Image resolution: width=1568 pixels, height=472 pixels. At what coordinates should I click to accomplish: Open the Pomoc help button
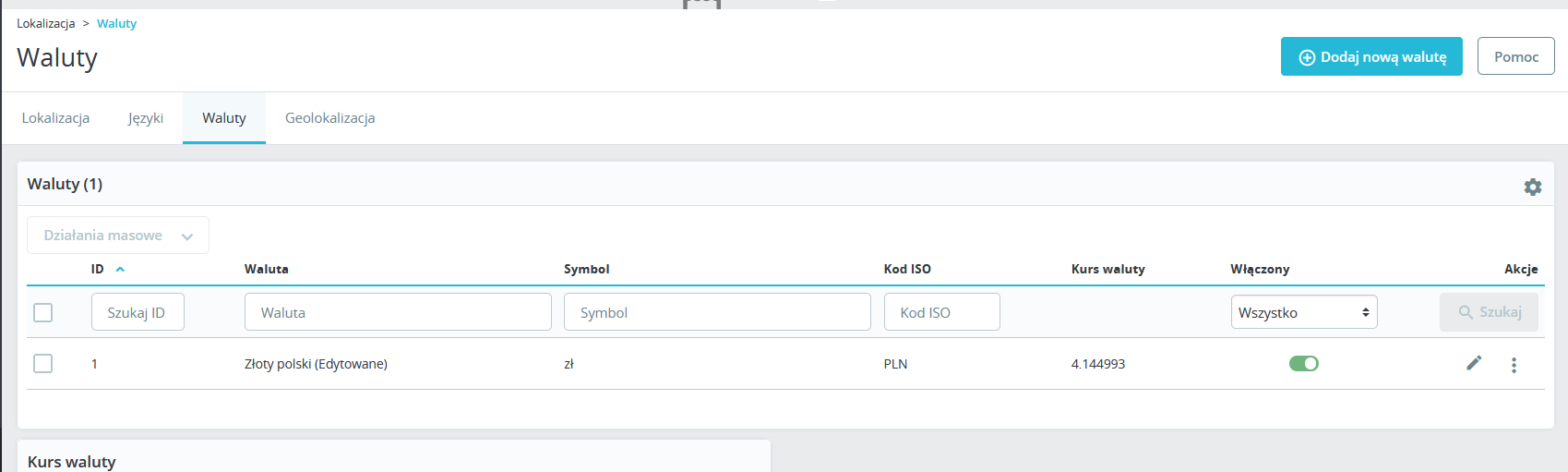[1515, 56]
